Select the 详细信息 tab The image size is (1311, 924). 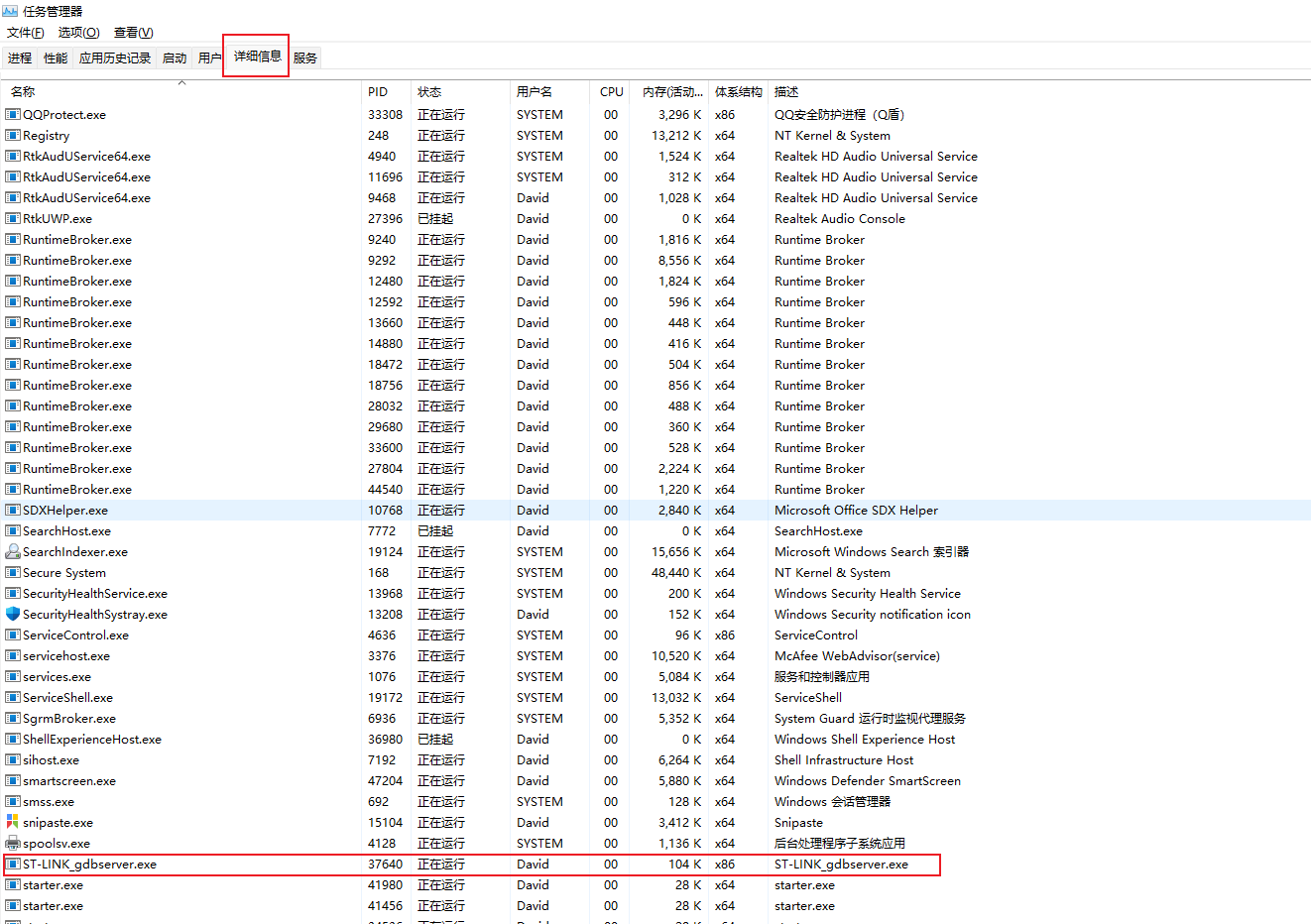pyautogui.click(x=258, y=57)
